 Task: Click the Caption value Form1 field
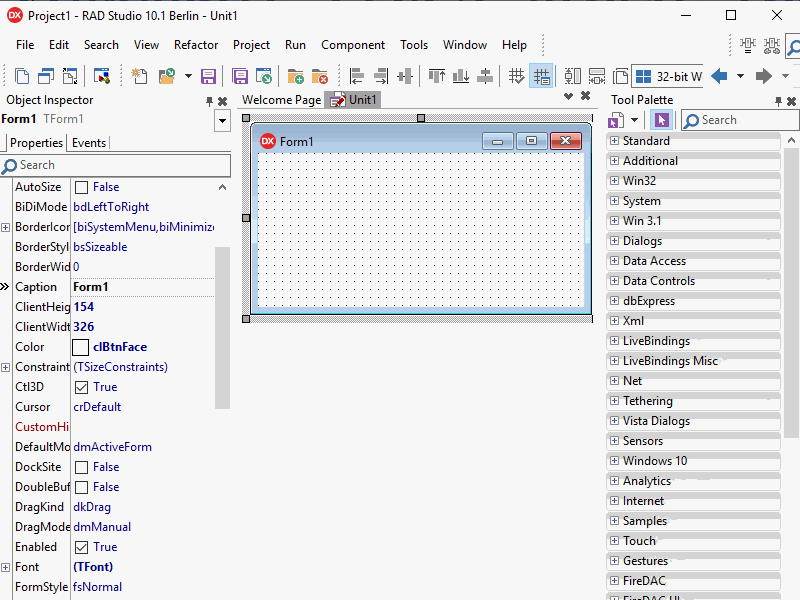(143, 287)
